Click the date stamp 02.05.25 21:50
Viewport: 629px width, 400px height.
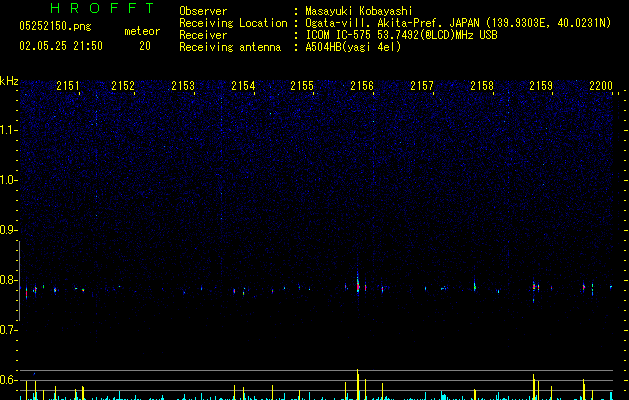pyautogui.click(x=61, y=46)
